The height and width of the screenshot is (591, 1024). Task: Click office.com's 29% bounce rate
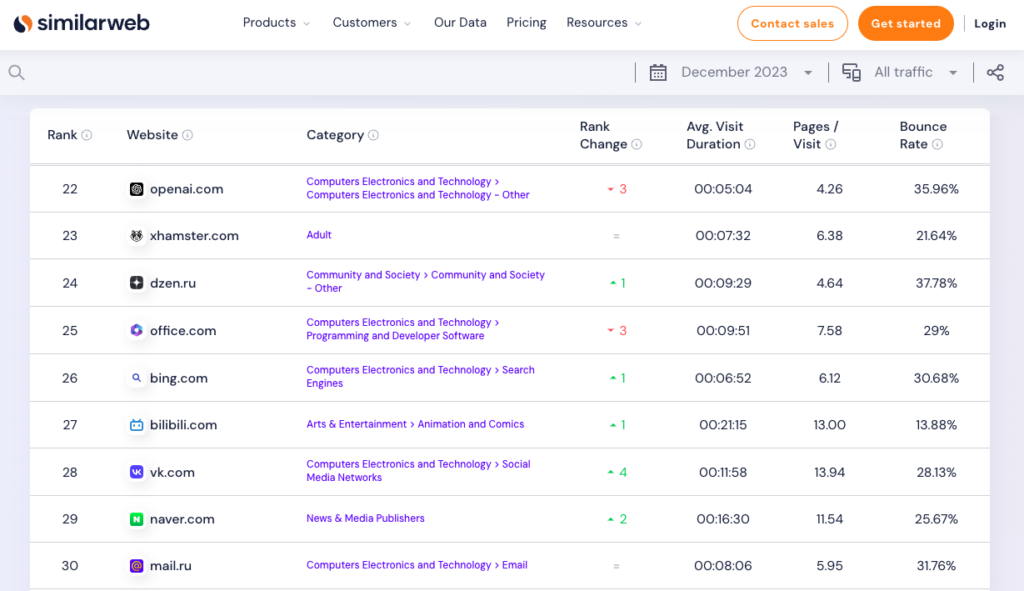tap(936, 330)
